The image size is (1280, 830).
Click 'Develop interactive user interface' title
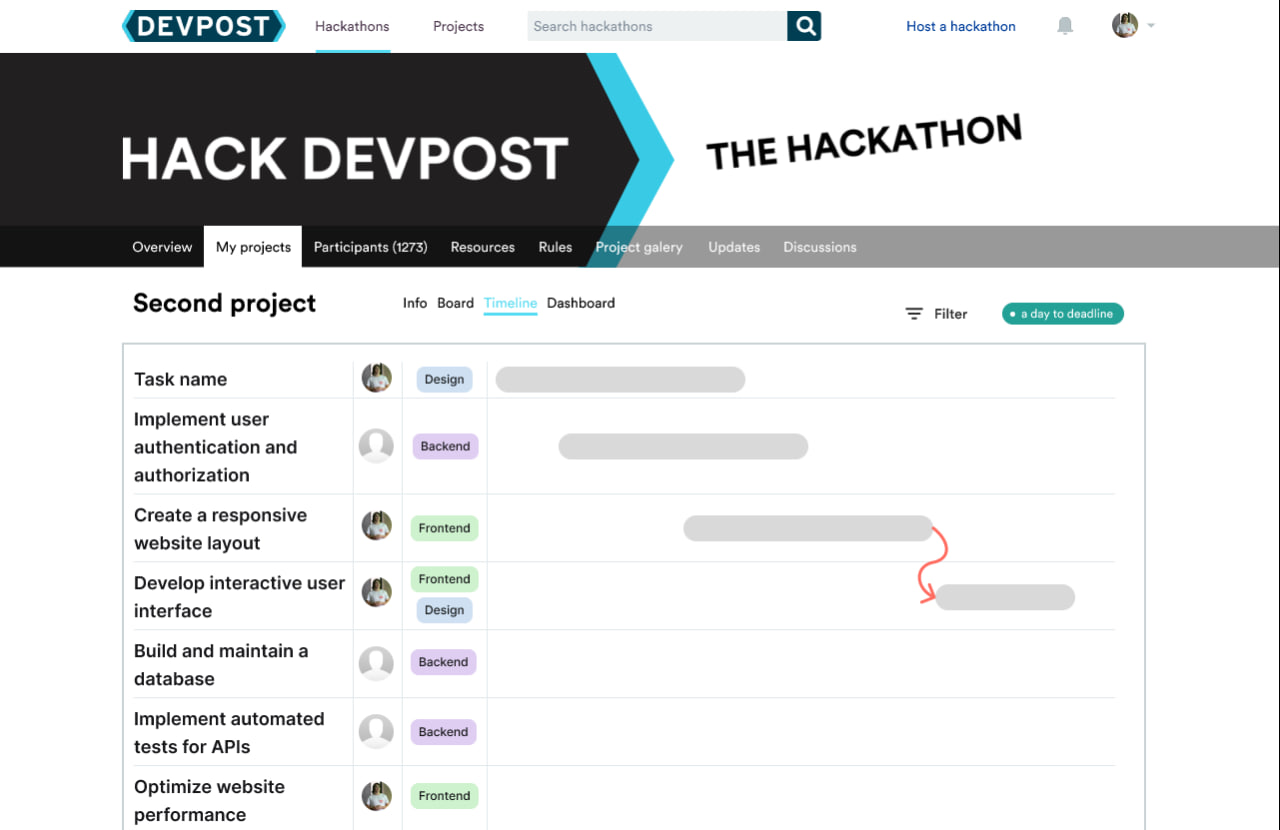[x=240, y=597]
